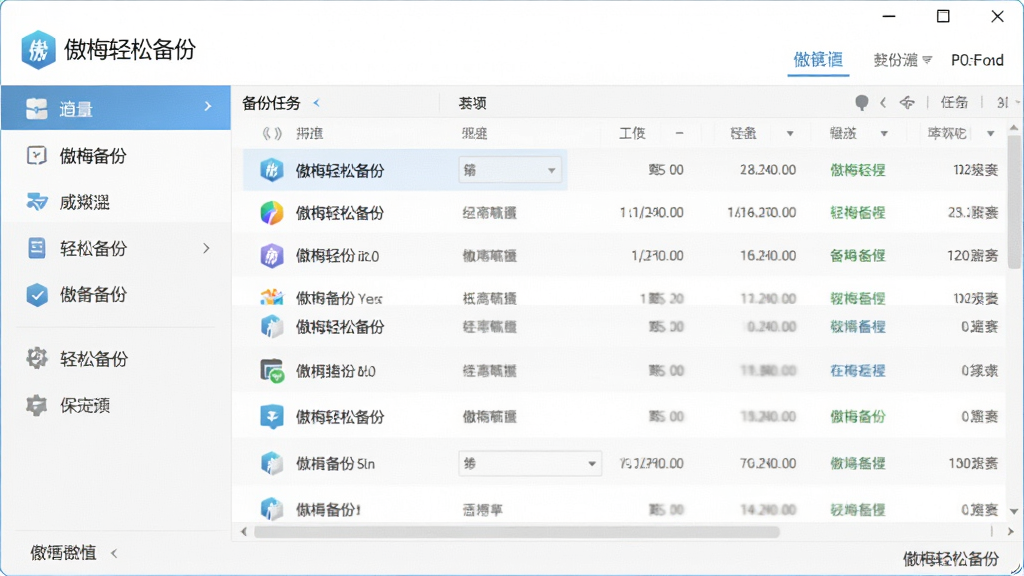Click the 工傻 column header
The height and width of the screenshot is (576, 1024).
coord(632,133)
